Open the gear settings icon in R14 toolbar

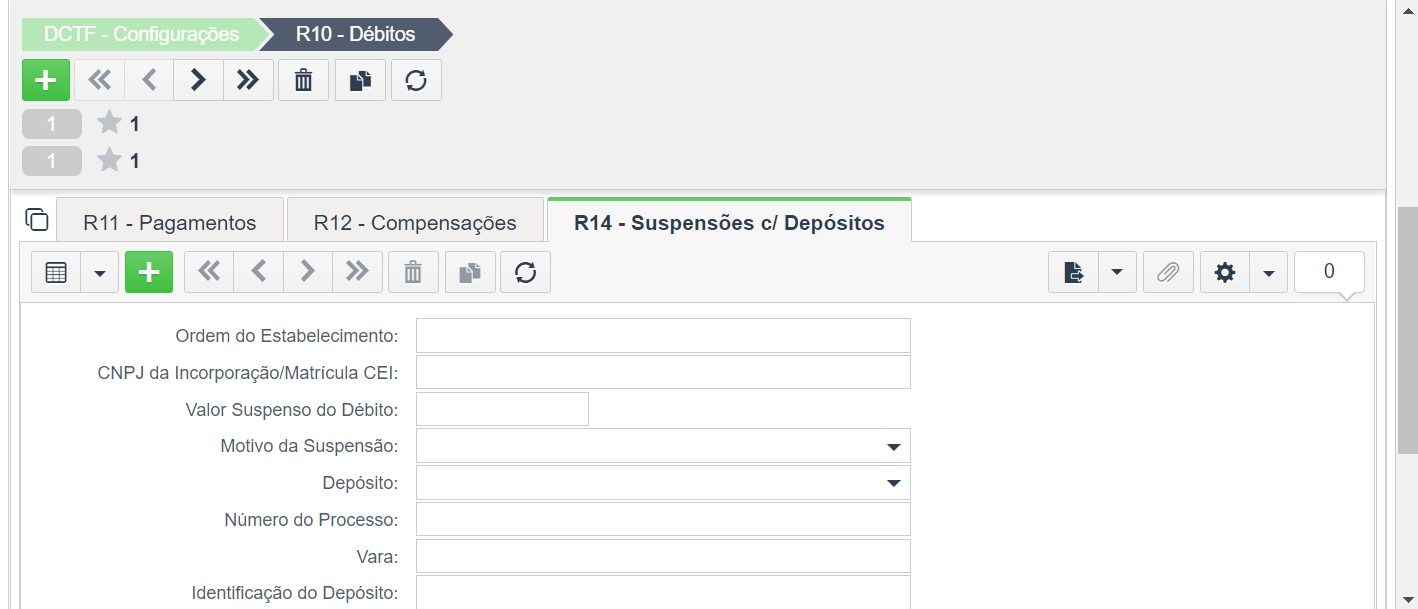click(1225, 272)
